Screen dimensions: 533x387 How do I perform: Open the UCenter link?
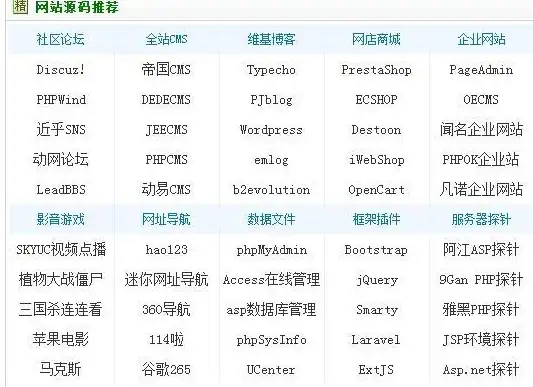[x=271, y=370]
